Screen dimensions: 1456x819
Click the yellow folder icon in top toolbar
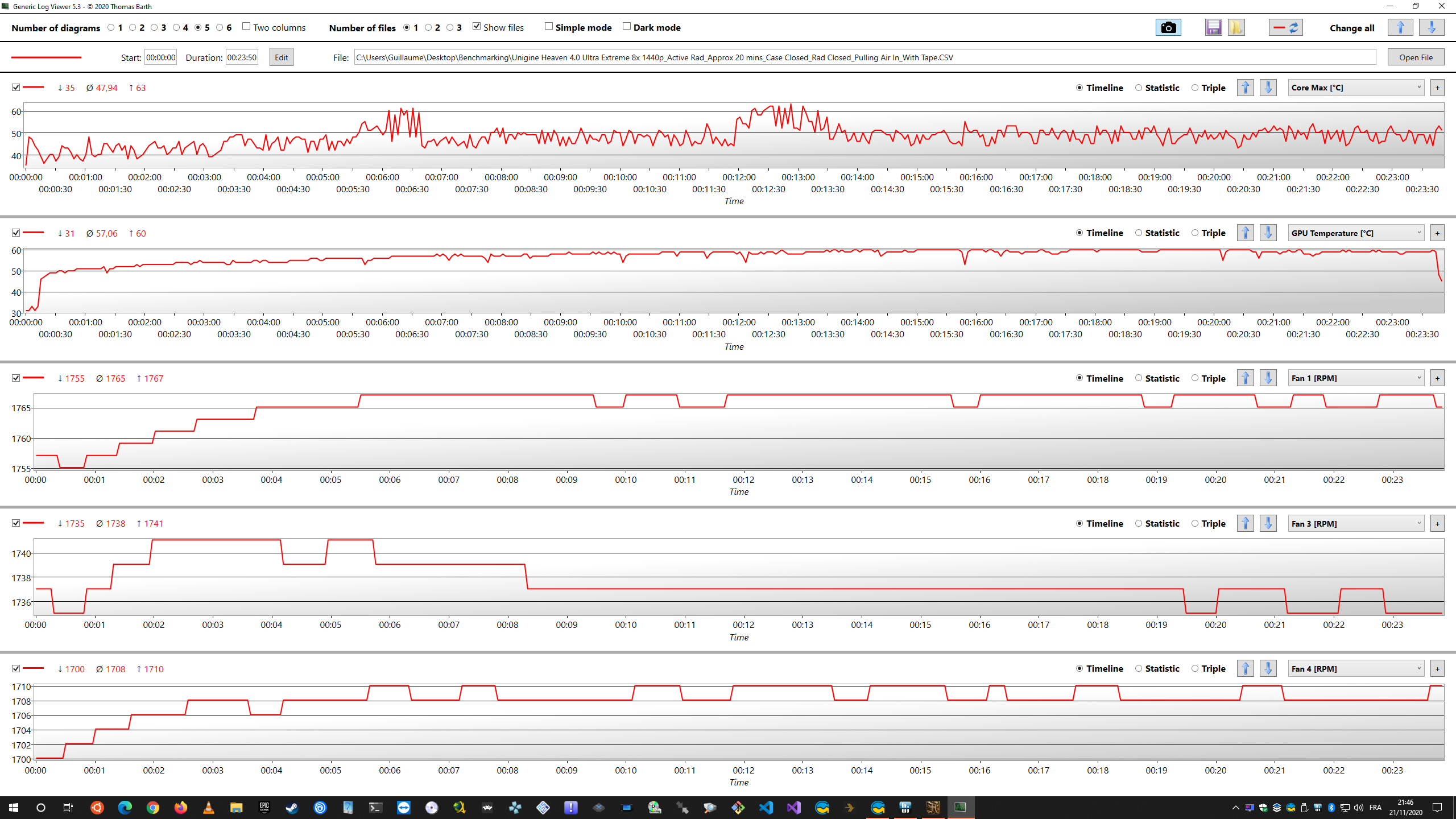[x=1236, y=27]
